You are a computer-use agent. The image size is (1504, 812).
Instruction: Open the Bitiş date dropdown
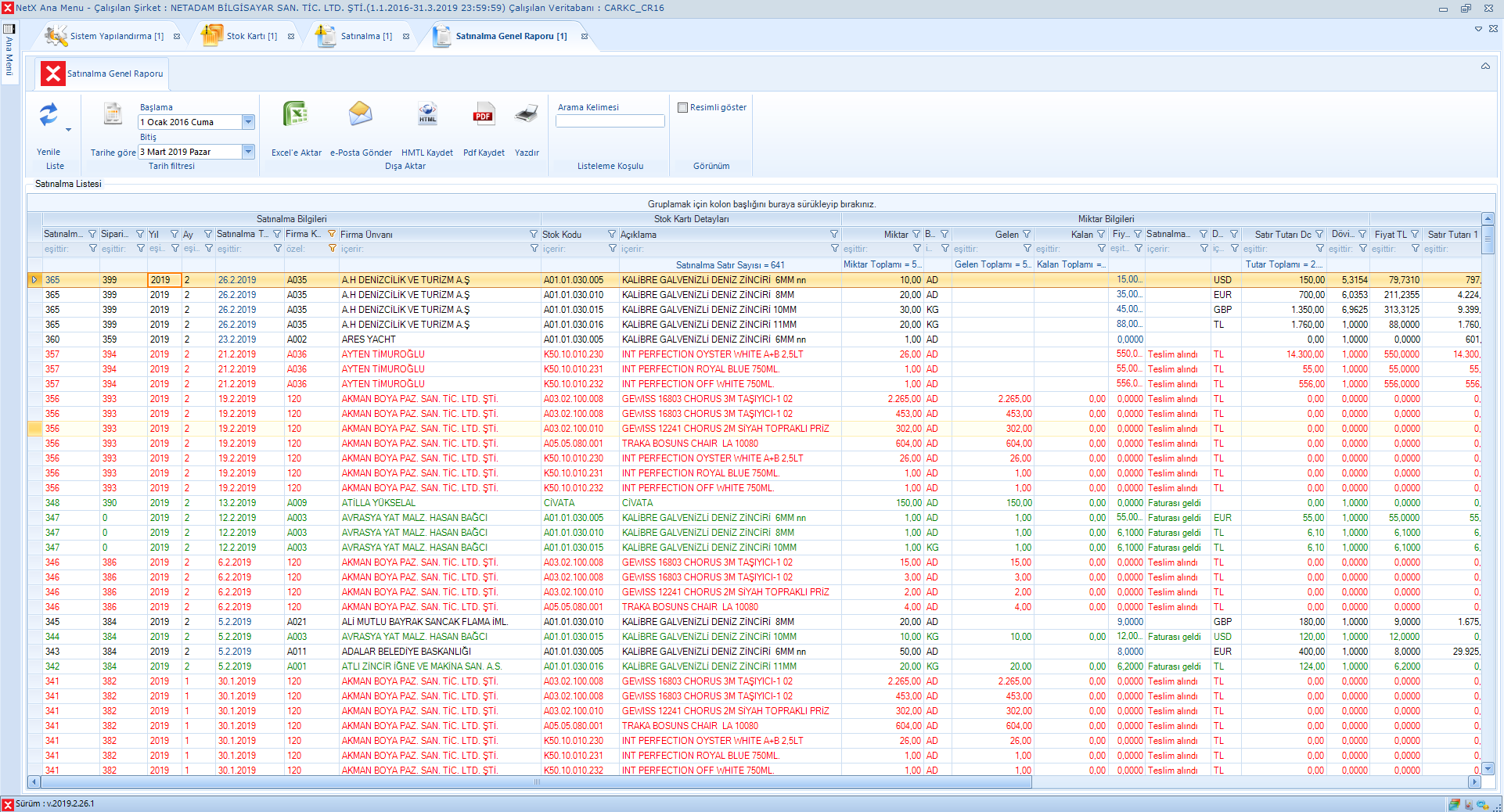[x=248, y=152]
